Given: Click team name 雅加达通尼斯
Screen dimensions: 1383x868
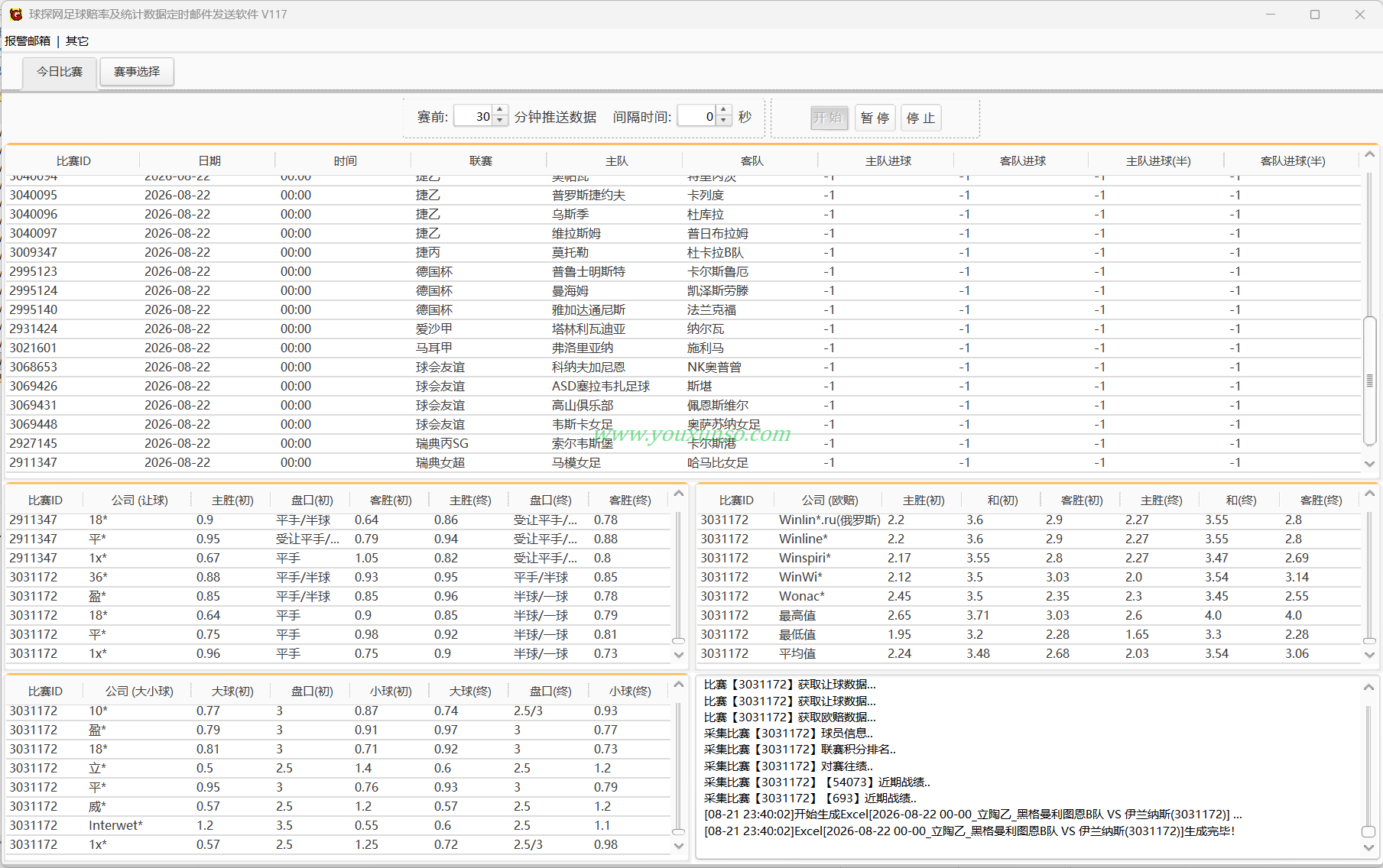Looking at the screenshot, I should [x=589, y=310].
